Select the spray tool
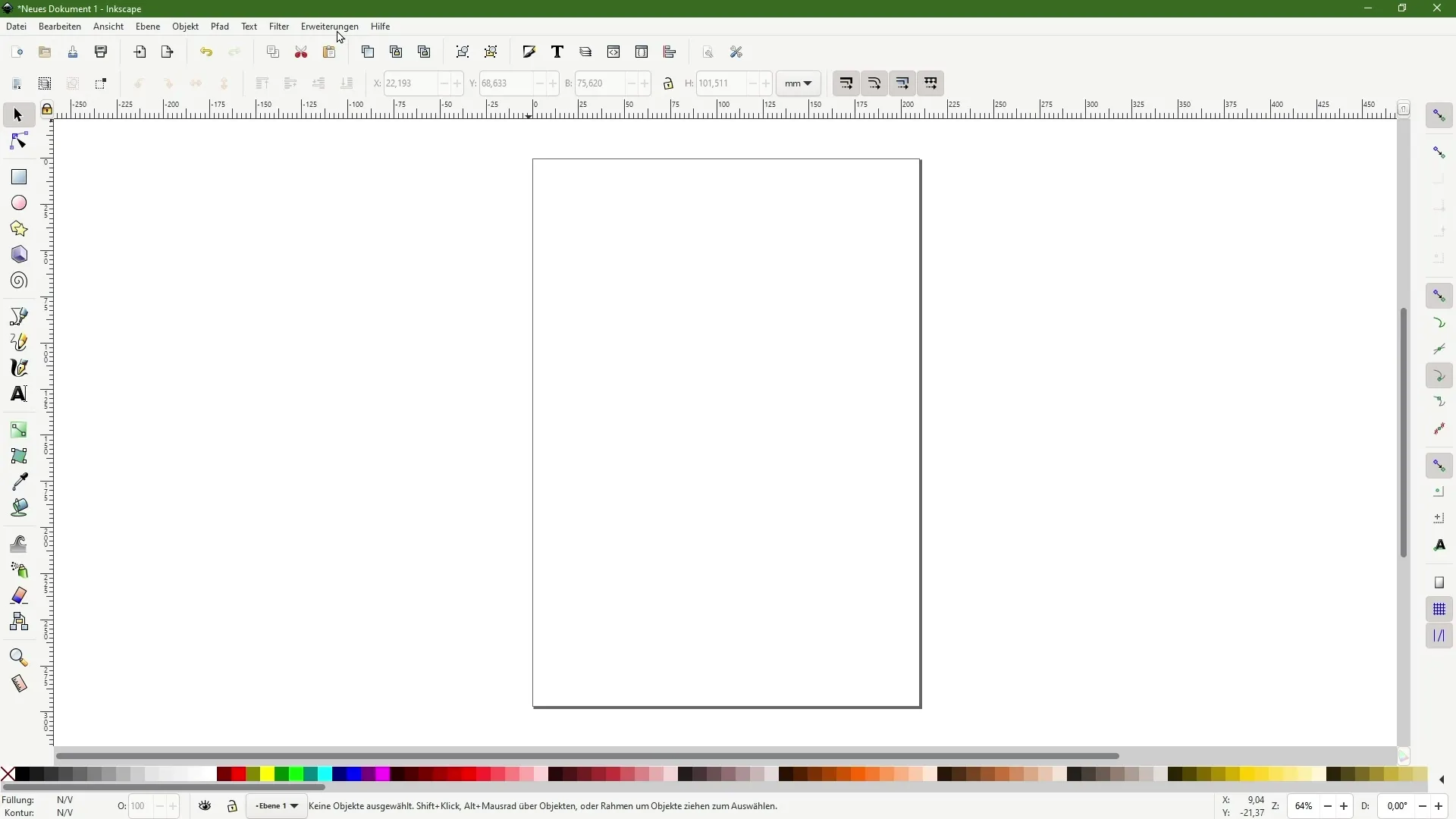Screen dimensions: 1456x819 pos(18,570)
